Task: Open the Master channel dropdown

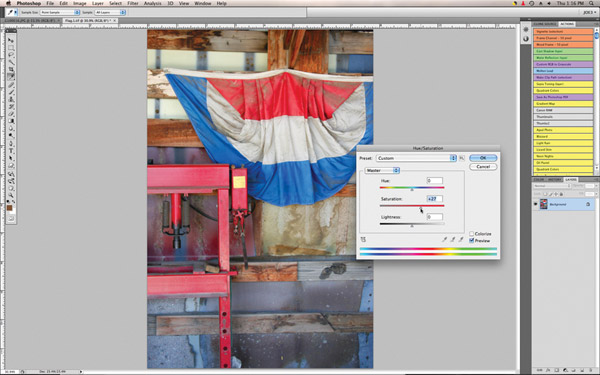Action: pos(382,170)
